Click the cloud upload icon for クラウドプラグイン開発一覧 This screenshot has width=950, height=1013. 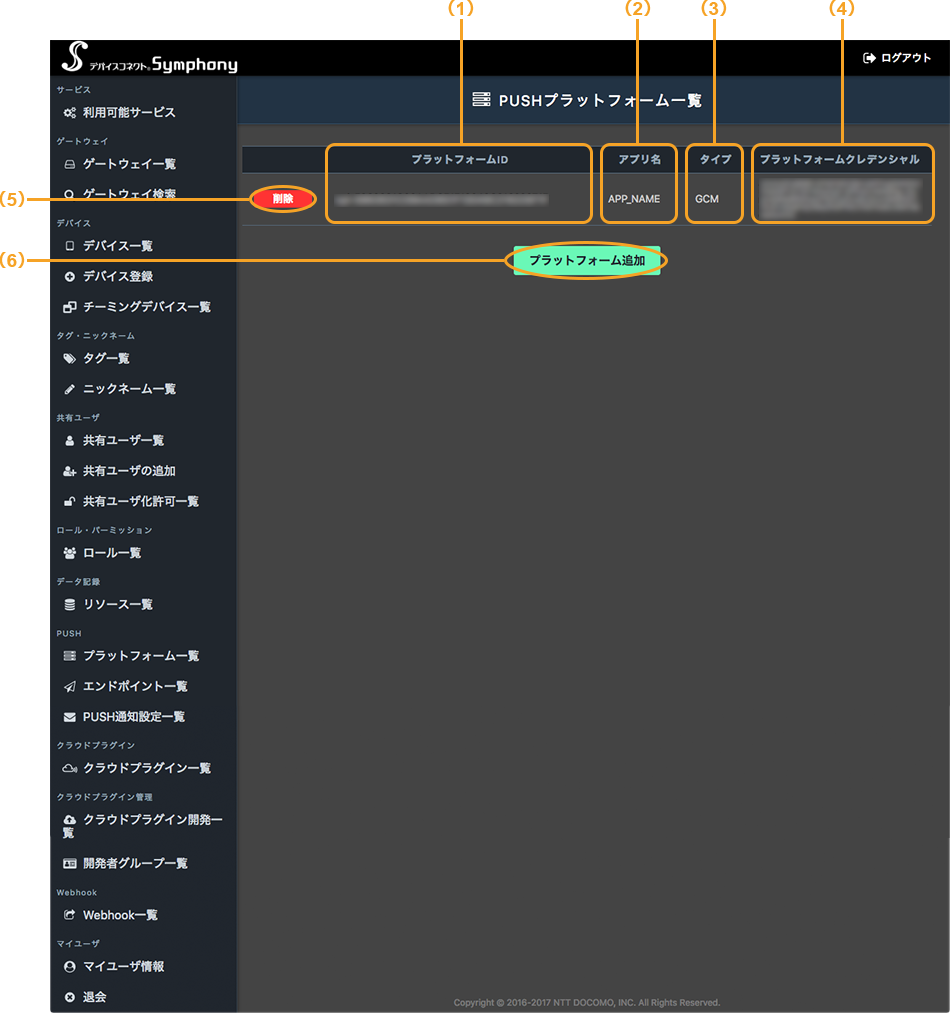pos(69,820)
